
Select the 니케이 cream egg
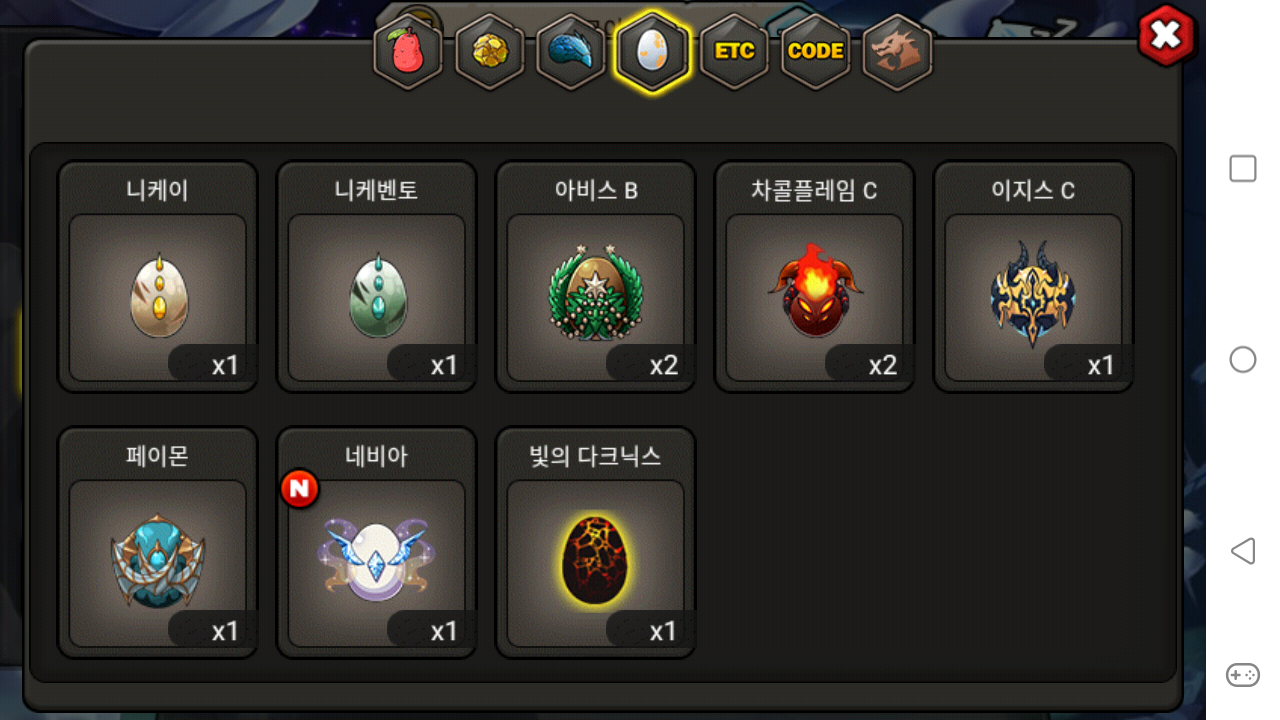click(158, 277)
